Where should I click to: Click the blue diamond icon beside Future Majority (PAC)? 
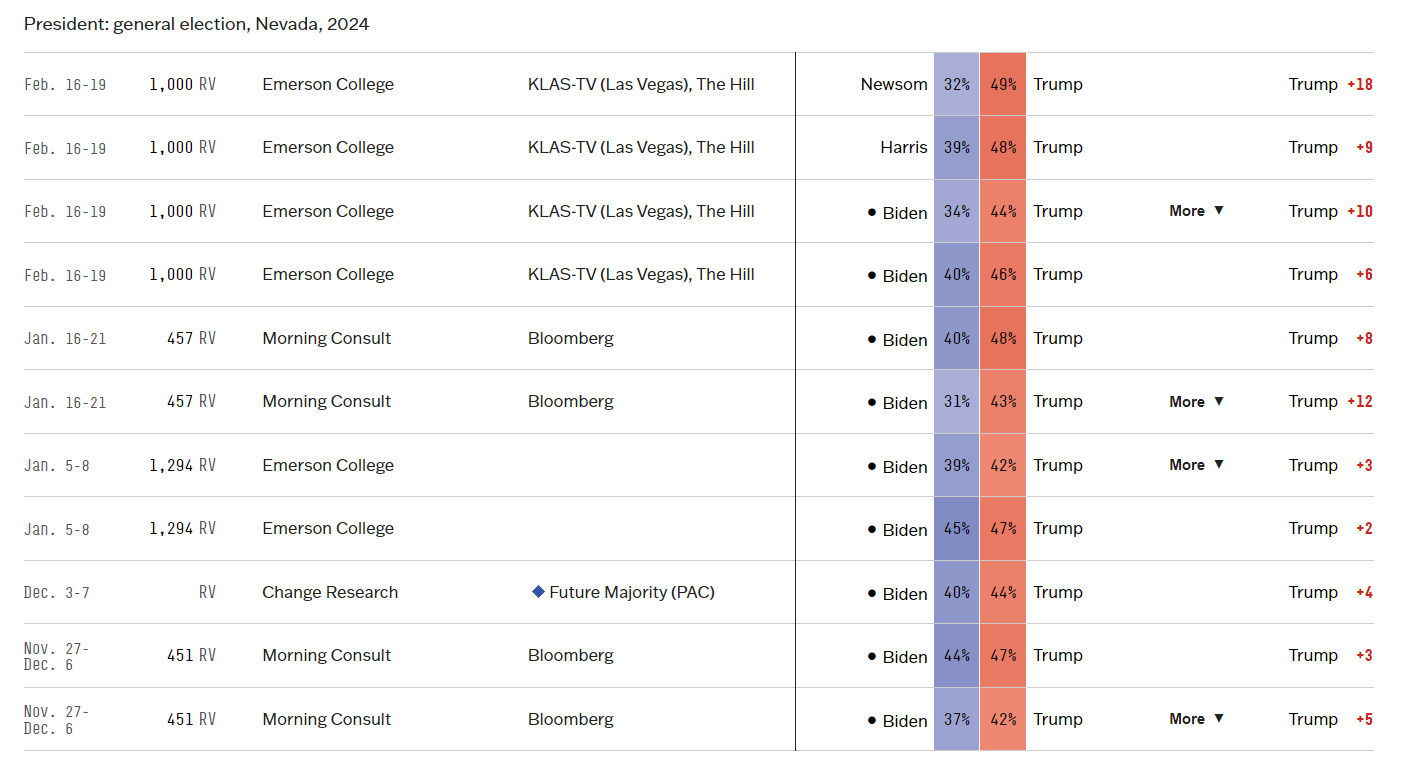tap(538, 592)
